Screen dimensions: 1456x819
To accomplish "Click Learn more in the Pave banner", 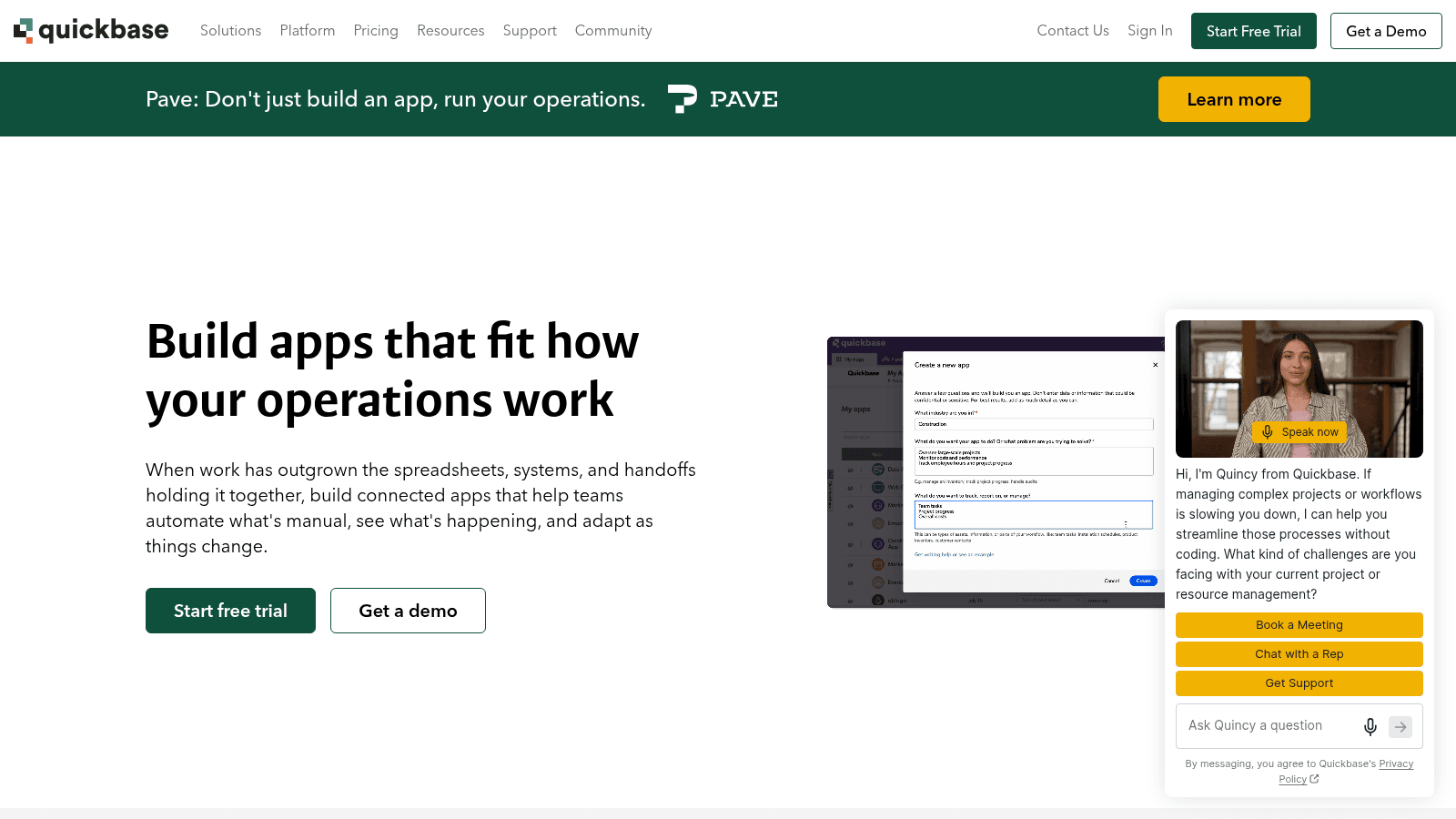I will [1234, 99].
